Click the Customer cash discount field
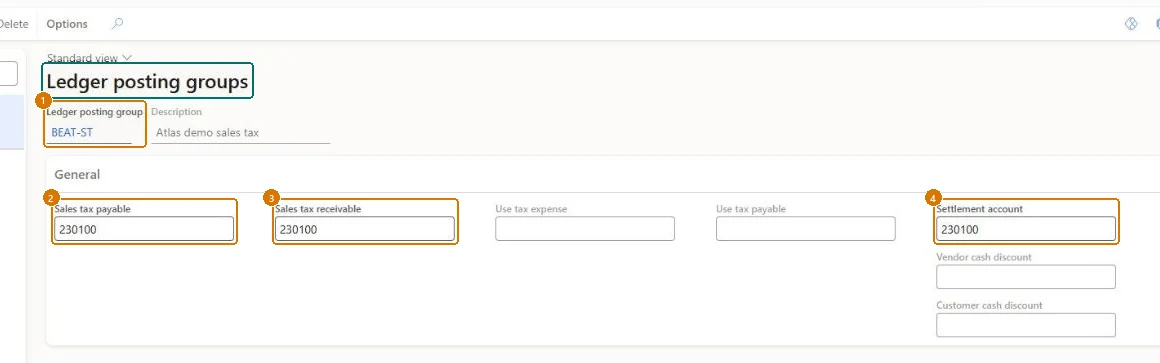This screenshot has height=363, width=1160. click(1026, 325)
